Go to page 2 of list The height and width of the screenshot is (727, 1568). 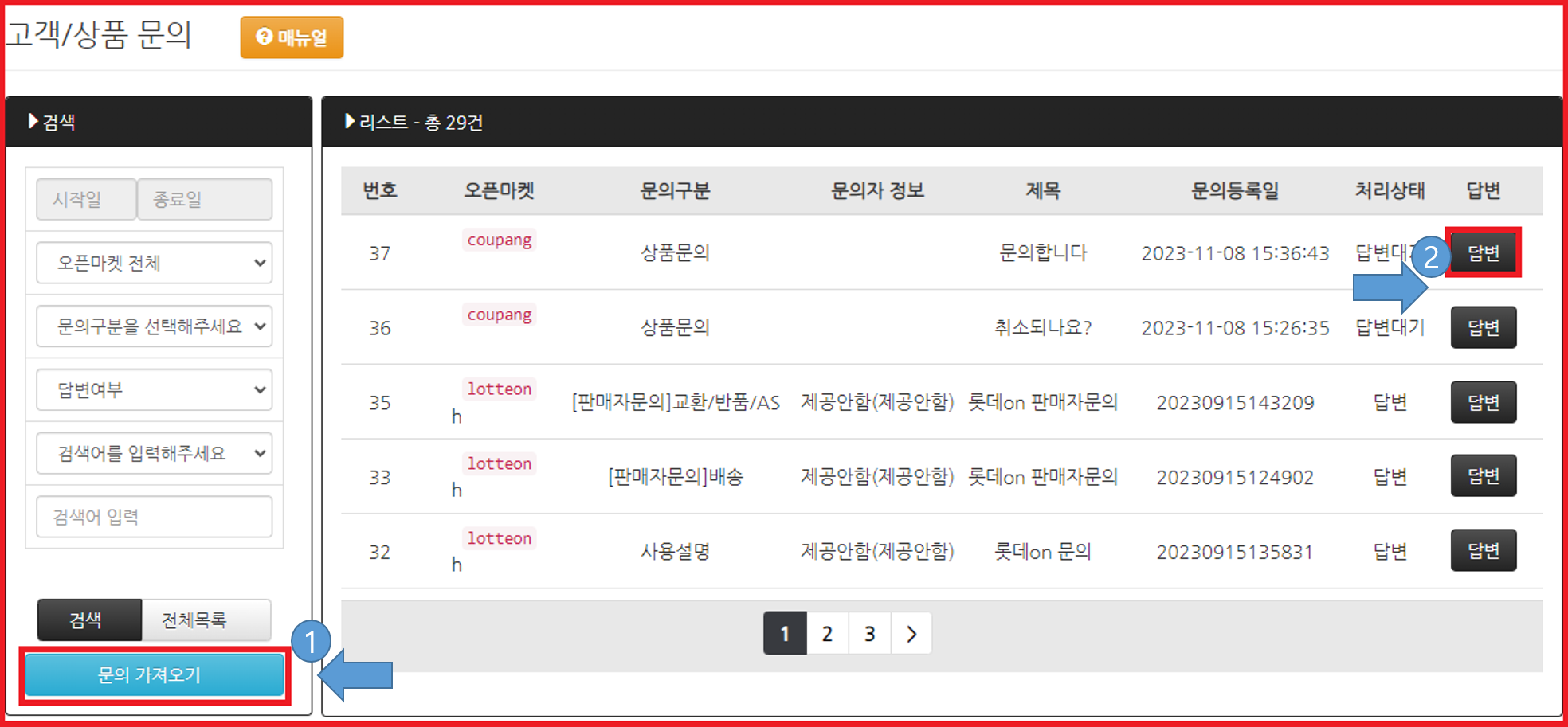coord(827,634)
